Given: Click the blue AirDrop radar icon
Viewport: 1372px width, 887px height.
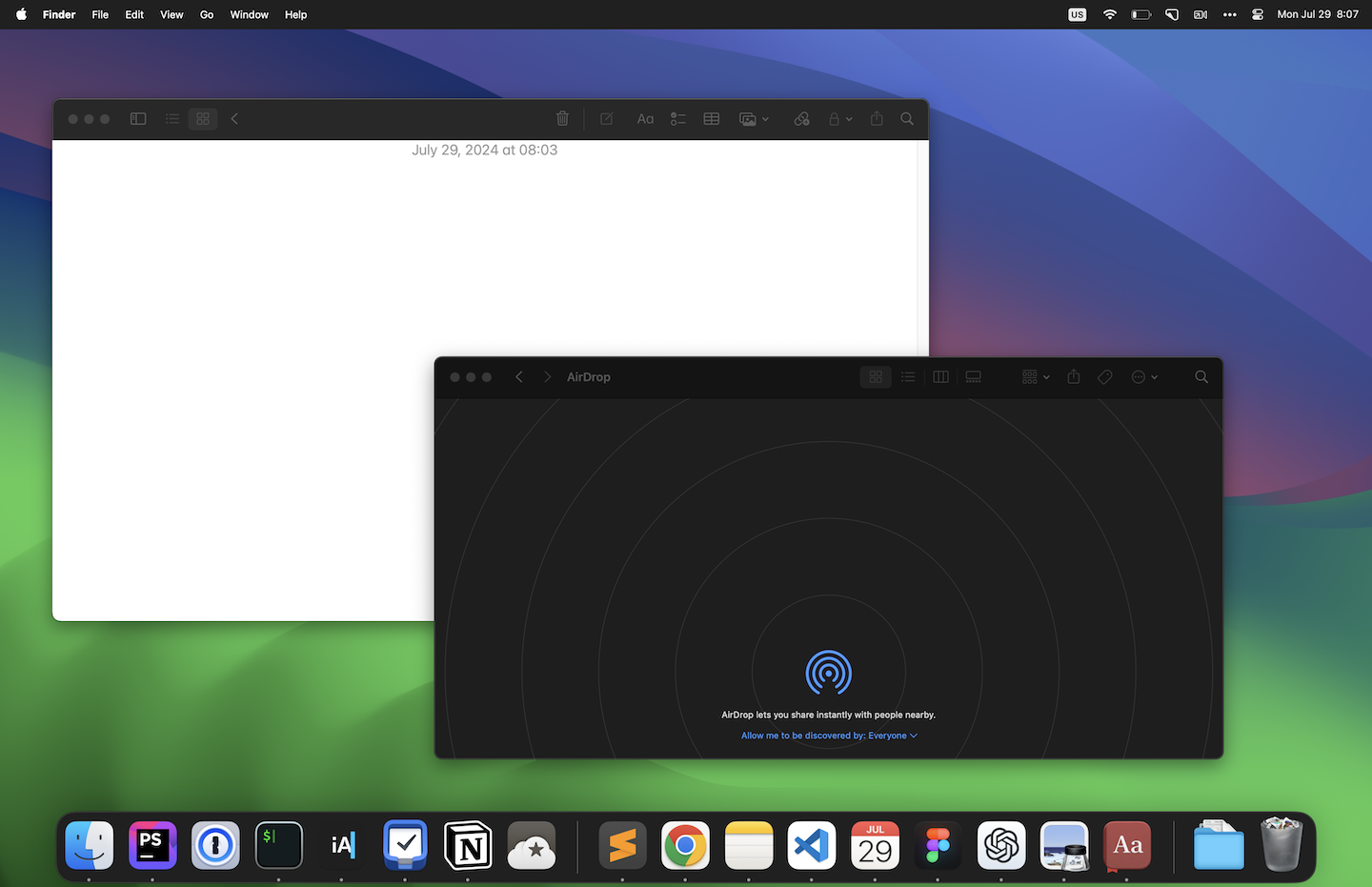Looking at the screenshot, I should pos(829,673).
